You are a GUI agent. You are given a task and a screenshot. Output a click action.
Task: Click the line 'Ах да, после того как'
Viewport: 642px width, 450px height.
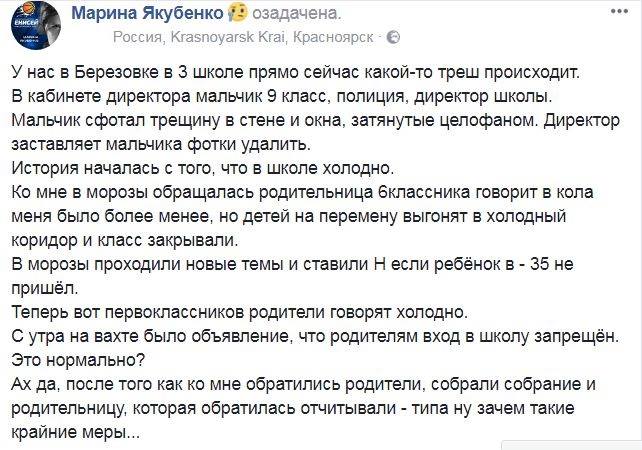(303, 384)
